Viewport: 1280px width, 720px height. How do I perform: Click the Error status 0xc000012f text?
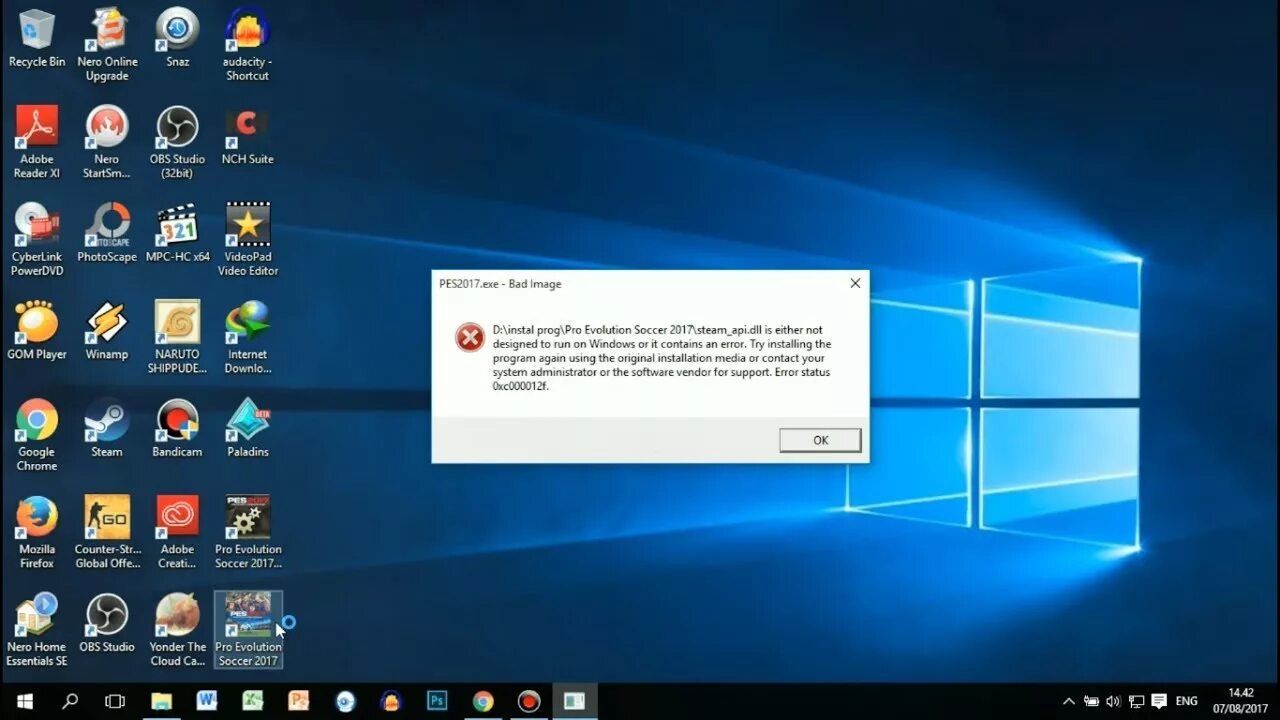661,379
